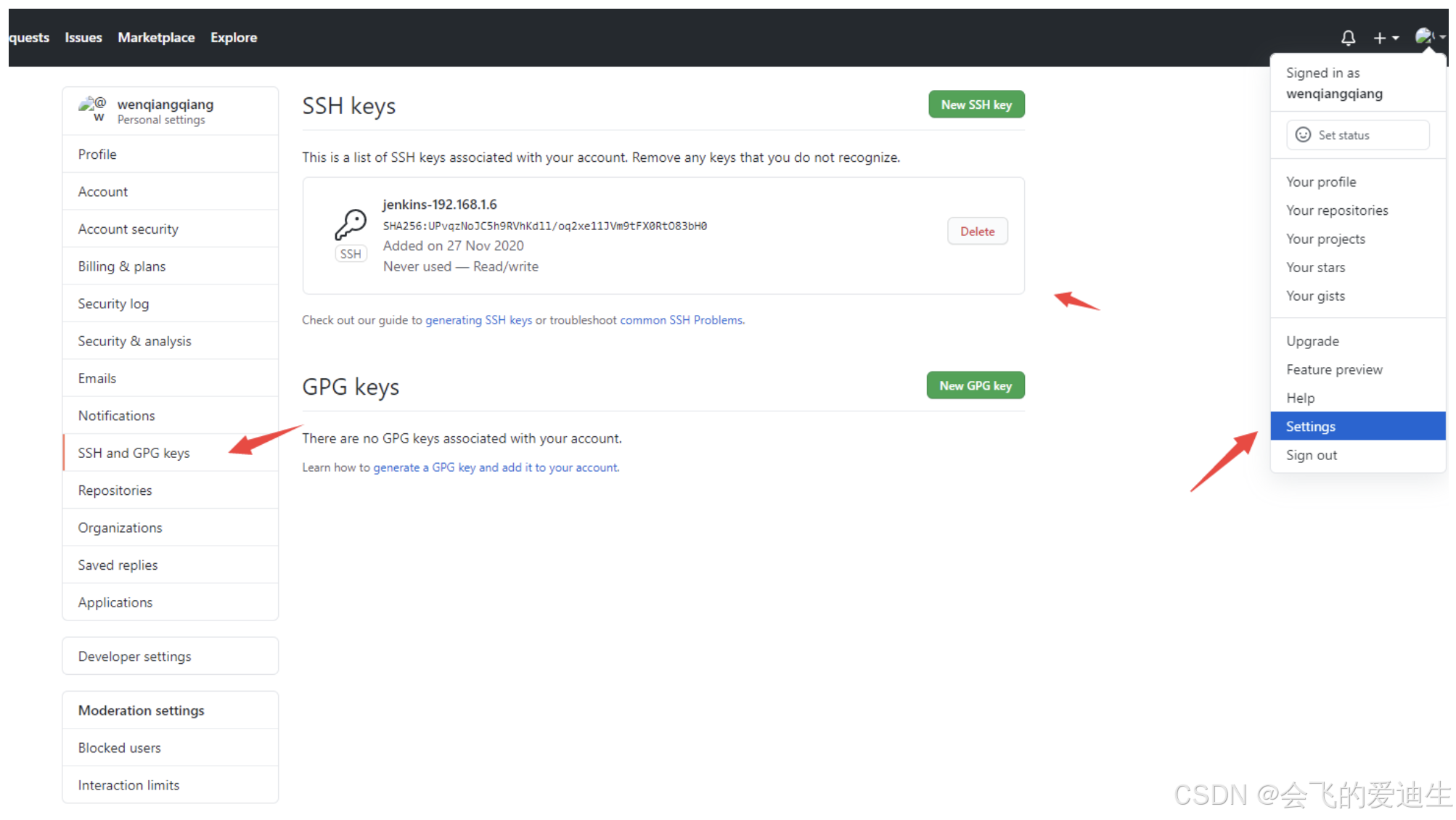
Task: Click the wenqiangqiang avatar in sidebar
Action: pyautogui.click(x=92, y=109)
